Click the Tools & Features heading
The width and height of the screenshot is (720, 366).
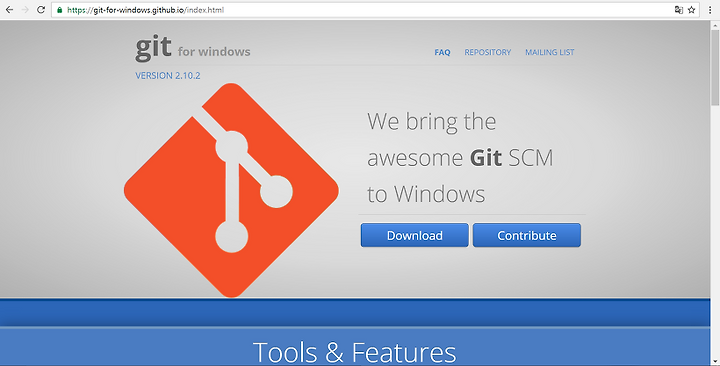point(354,352)
